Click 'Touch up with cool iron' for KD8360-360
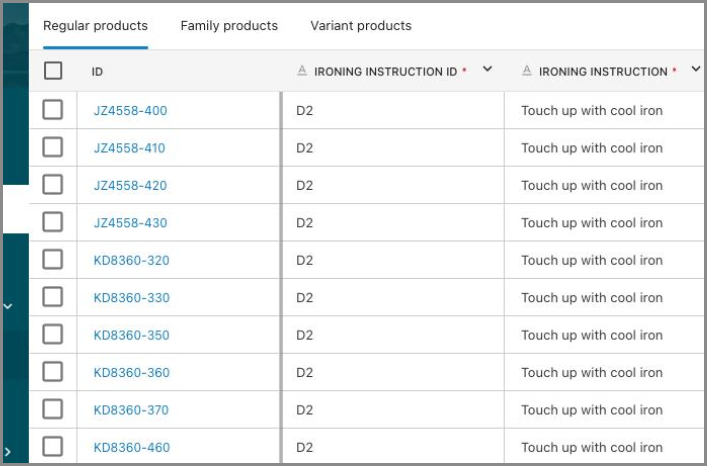 click(x=591, y=372)
